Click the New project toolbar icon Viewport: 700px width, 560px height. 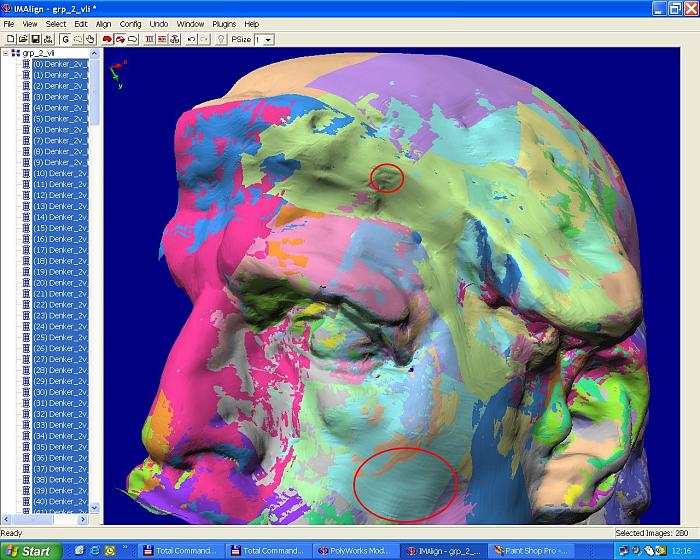9,39
